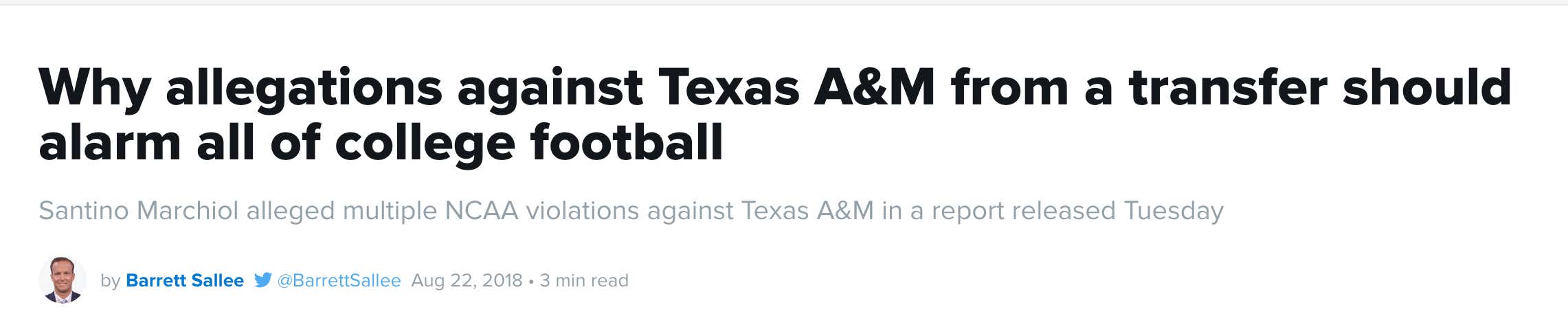Click the word "allegations" in the headline

point(304,89)
